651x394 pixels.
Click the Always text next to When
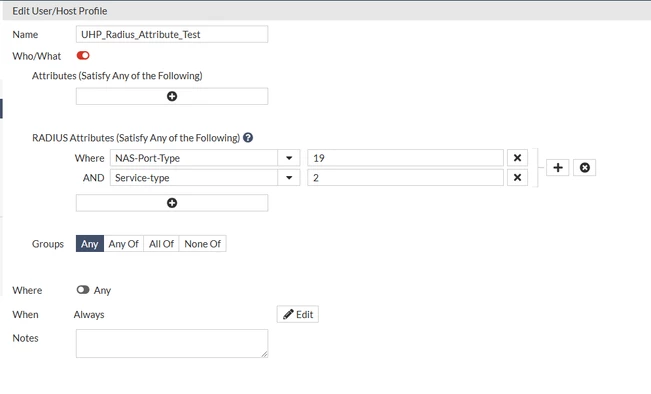point(89,315)
